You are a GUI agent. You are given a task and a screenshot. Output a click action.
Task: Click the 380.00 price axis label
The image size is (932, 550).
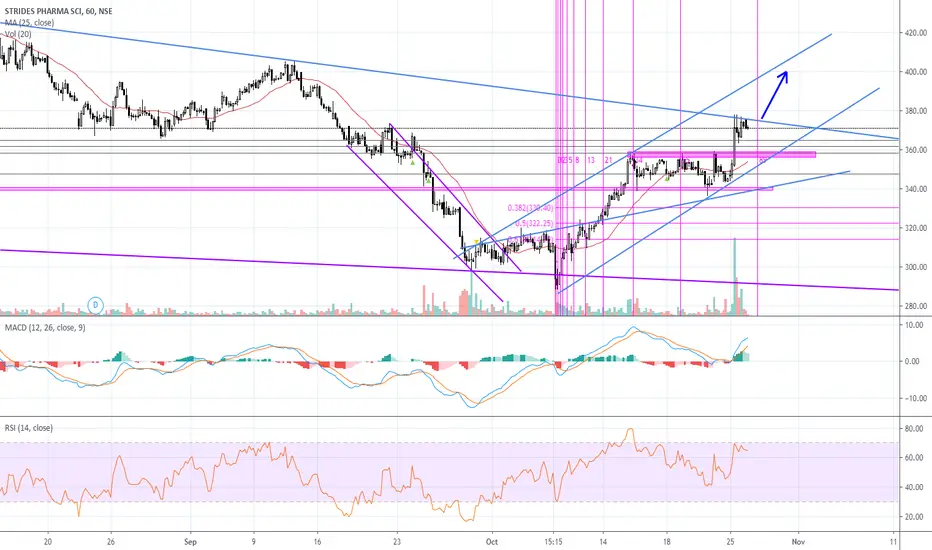click(x=915, y=111)
